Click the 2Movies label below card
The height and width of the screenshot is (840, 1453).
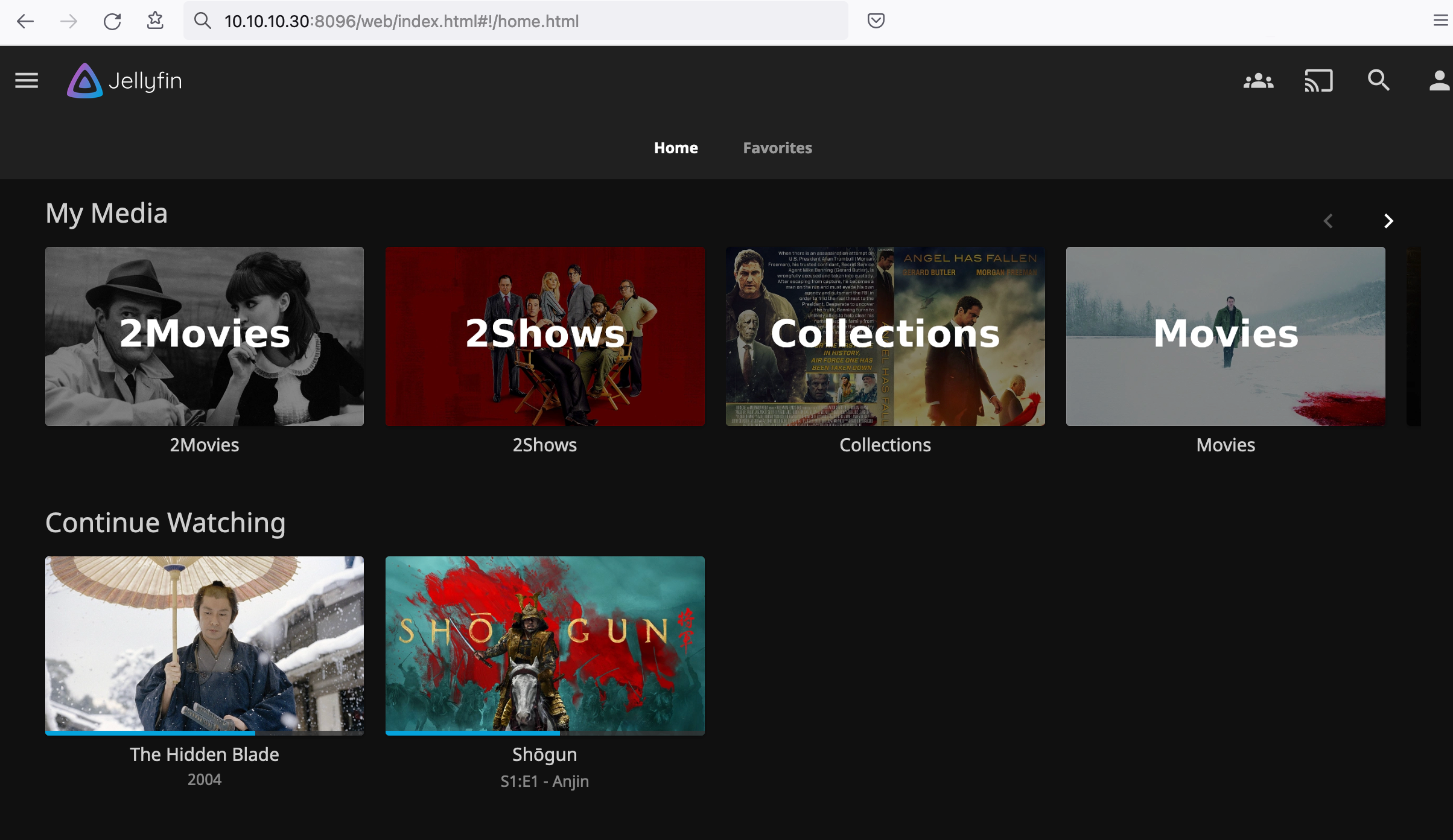click(x=205, y=445)
